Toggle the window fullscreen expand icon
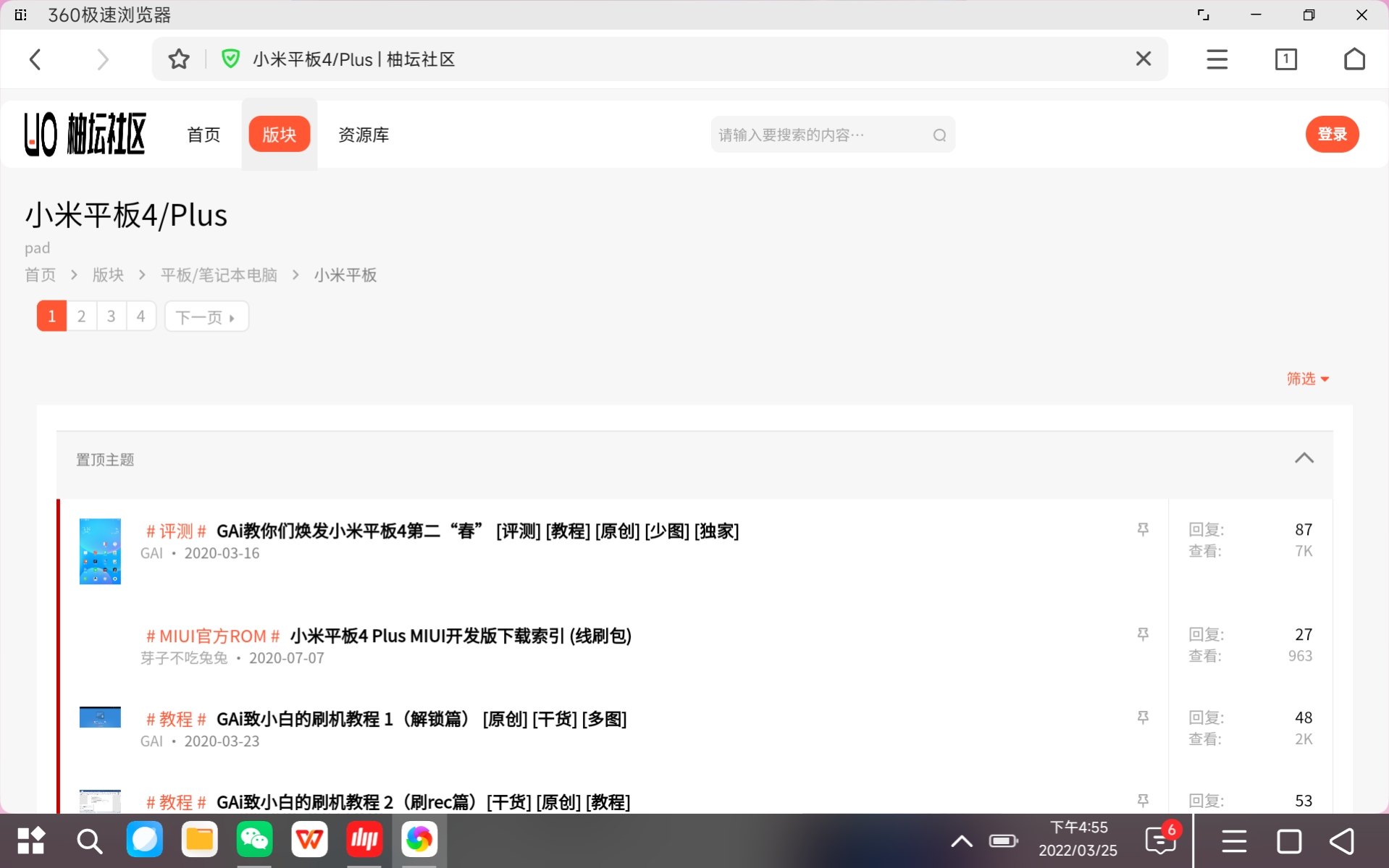This screenshot has height=868, width=1389. pos(1203,15)
